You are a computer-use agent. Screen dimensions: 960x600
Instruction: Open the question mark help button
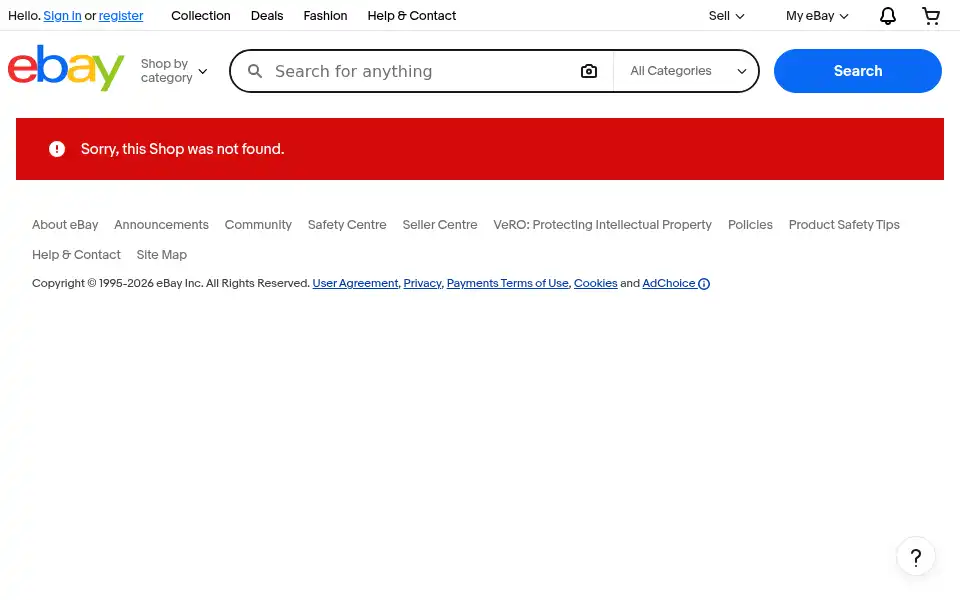(x=916, y=557)
